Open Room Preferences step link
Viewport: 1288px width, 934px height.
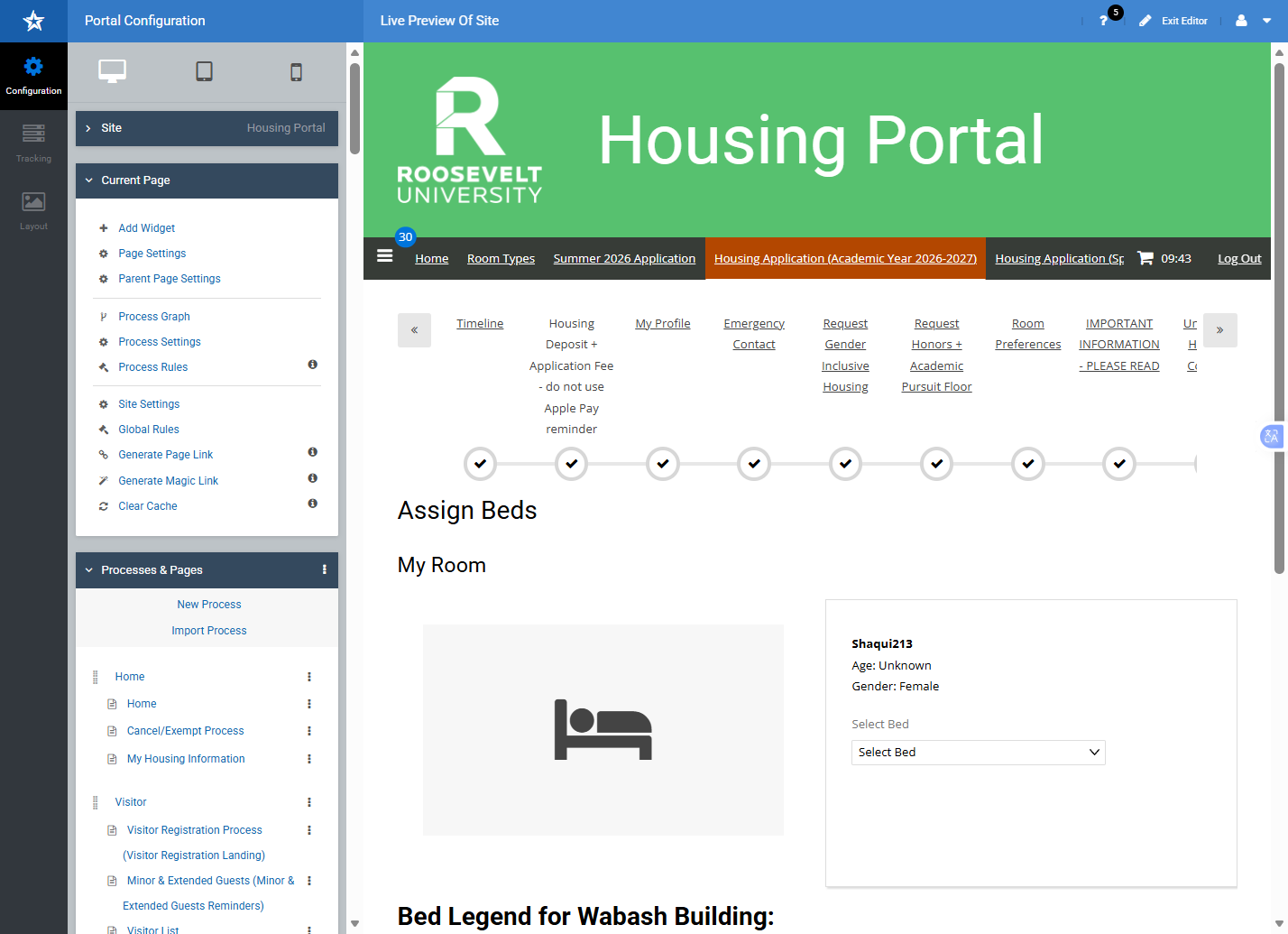(x=1027, y=334)
